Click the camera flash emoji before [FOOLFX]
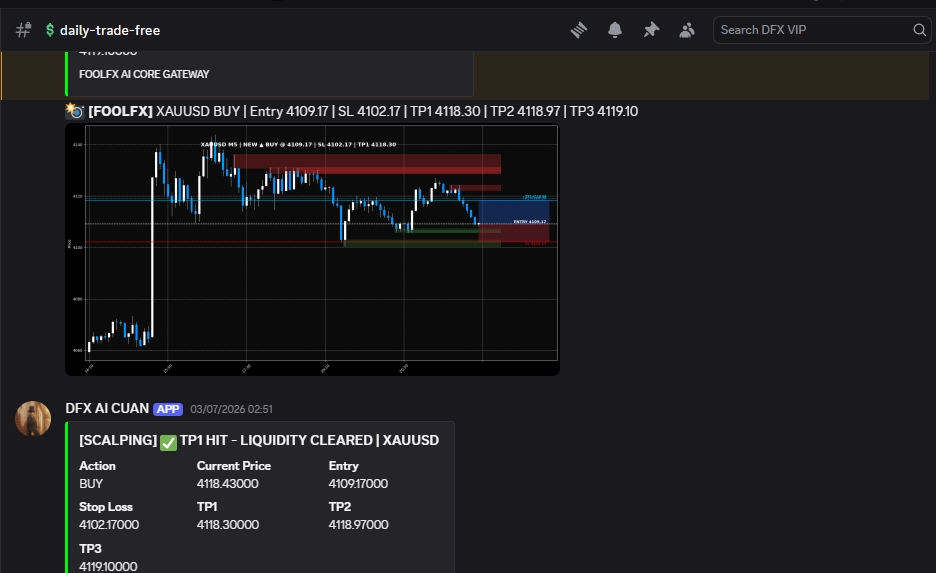936x573 pixels. click(x=74, y=110)
